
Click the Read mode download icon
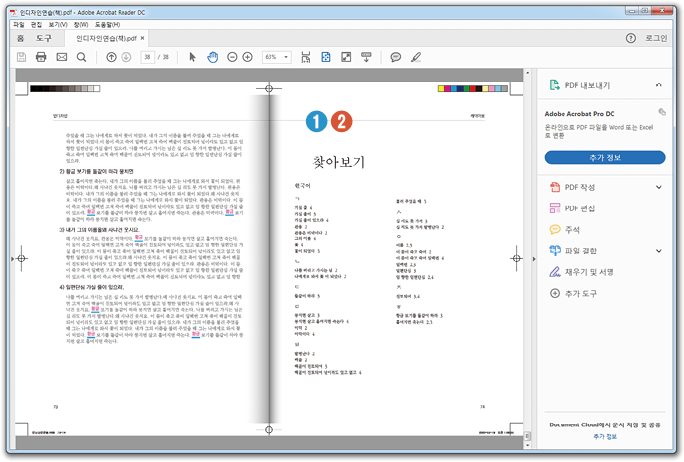coord(366,57)
